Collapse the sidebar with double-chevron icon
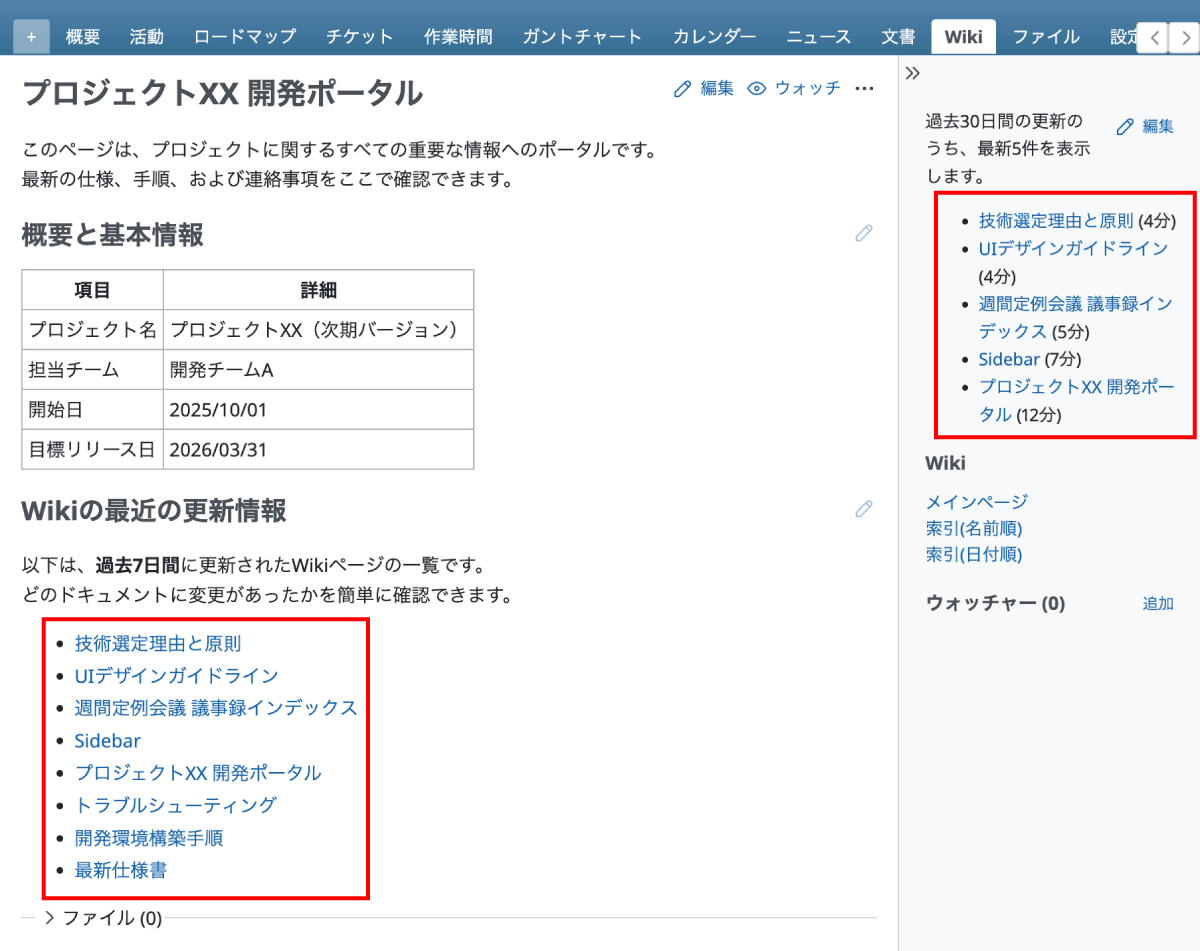This screenshot has width=1200, height=951. pyautogui.click(x=912, y=73)
